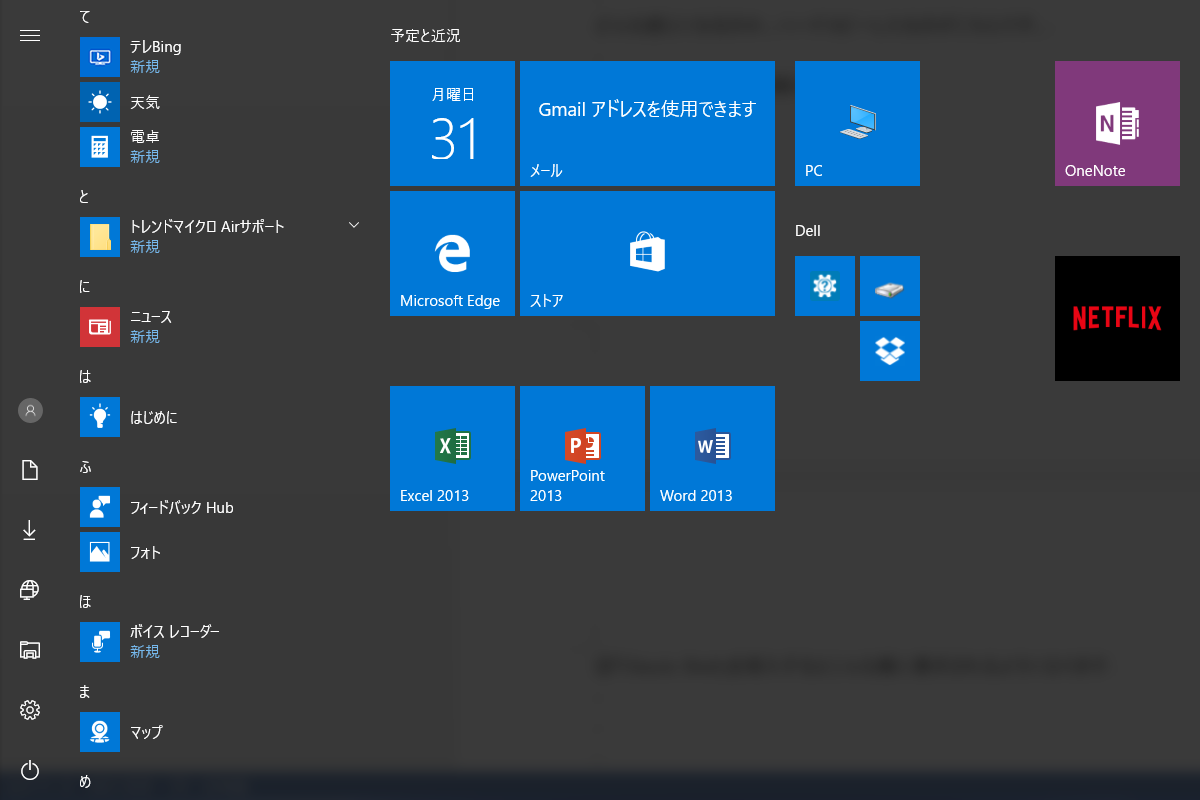Launch the Excel 2013 tile

click(452, 448)
